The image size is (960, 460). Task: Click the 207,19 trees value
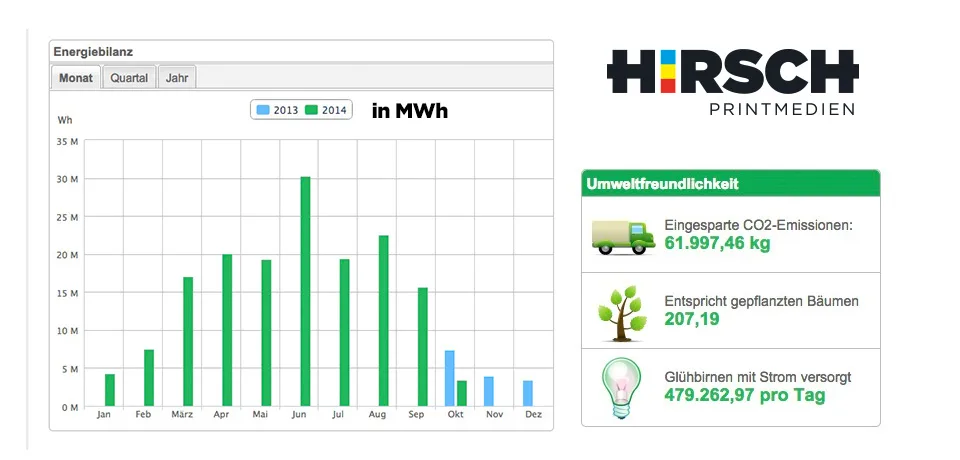692,319
